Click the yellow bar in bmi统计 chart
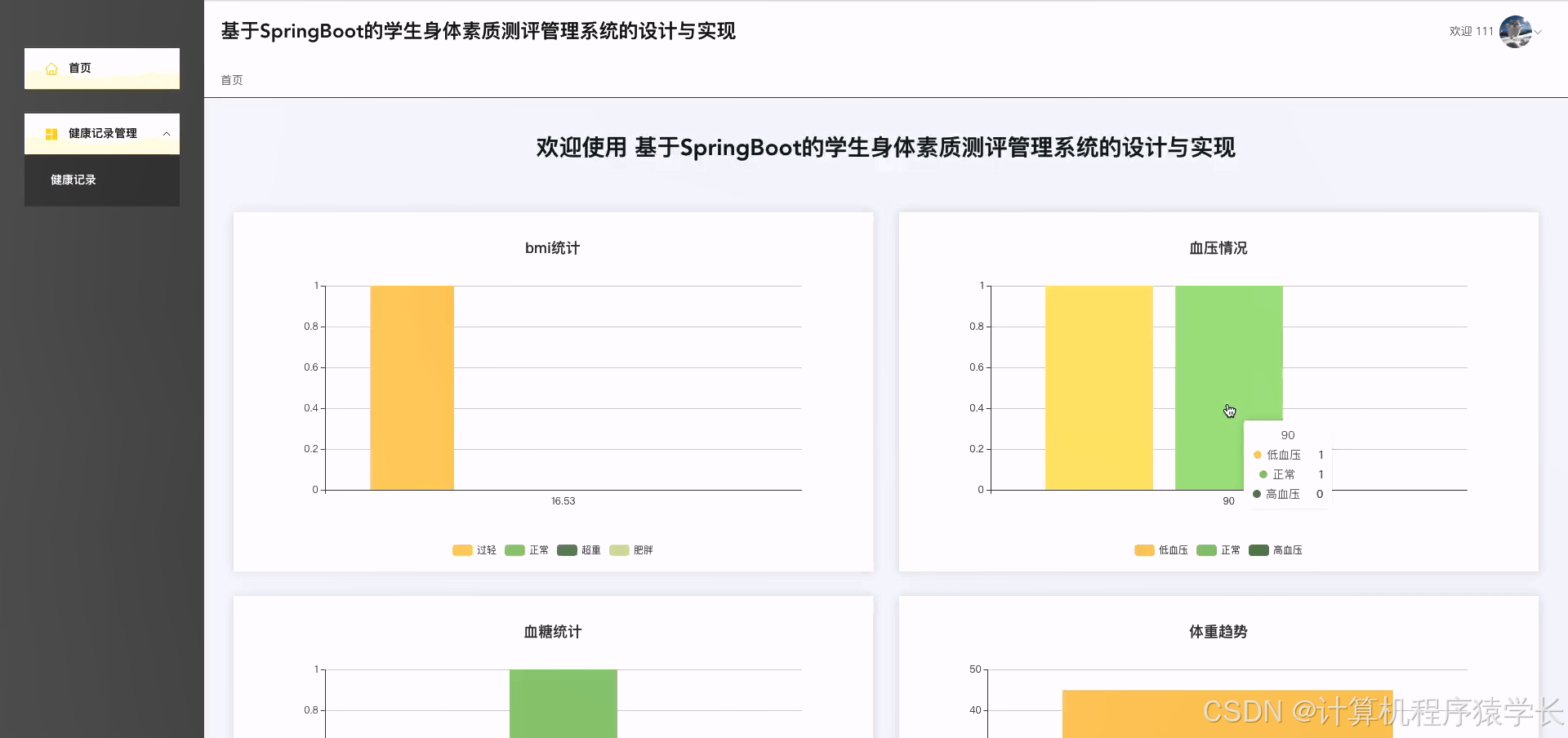The height and width of the screenshot is (738, 1568). pyautogui.click(x=412, y=388)
